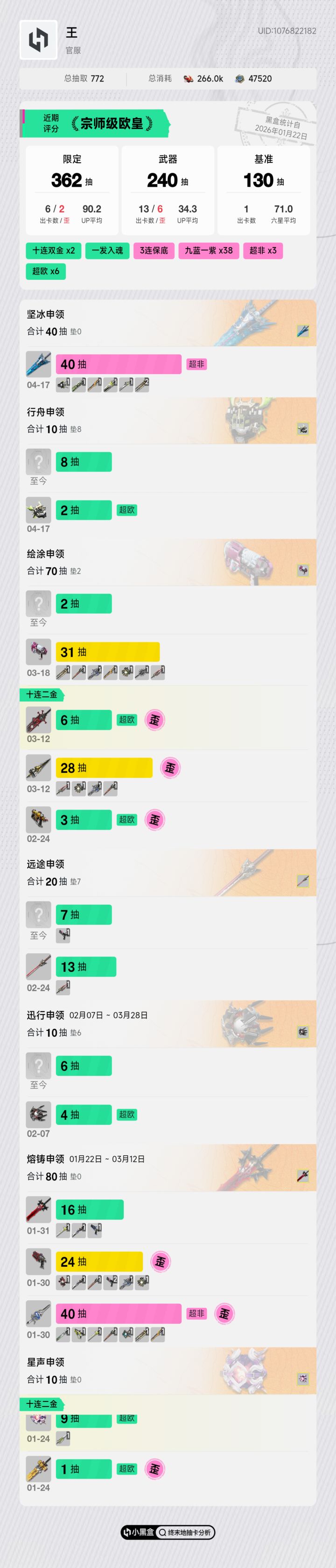Click the 终末地抽卡分析 search box
Viewport: 336px width, 1568px height.
[185, 1532]
